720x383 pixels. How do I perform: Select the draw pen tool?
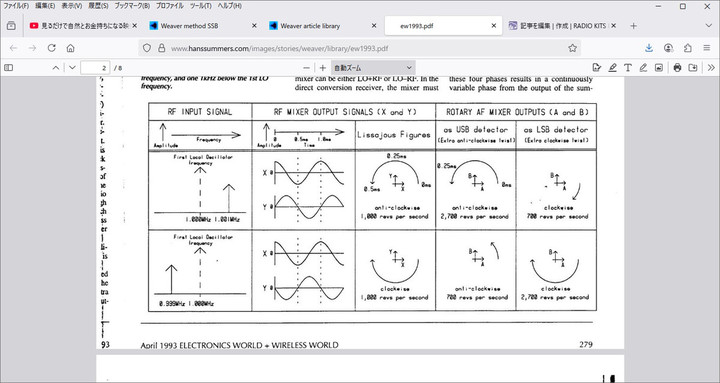tap(643, 68)
